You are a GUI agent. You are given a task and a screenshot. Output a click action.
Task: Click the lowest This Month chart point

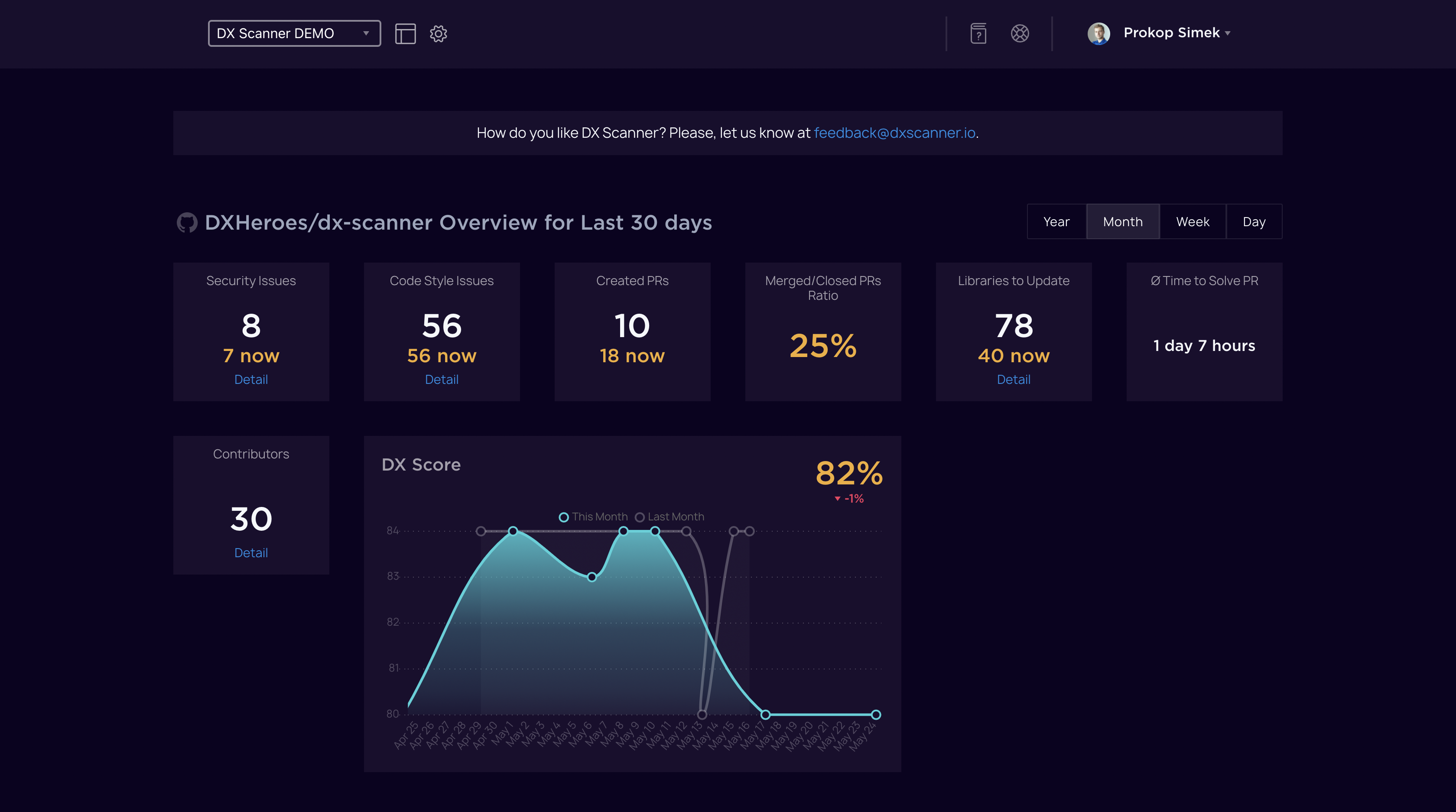(x=765, y=714)
